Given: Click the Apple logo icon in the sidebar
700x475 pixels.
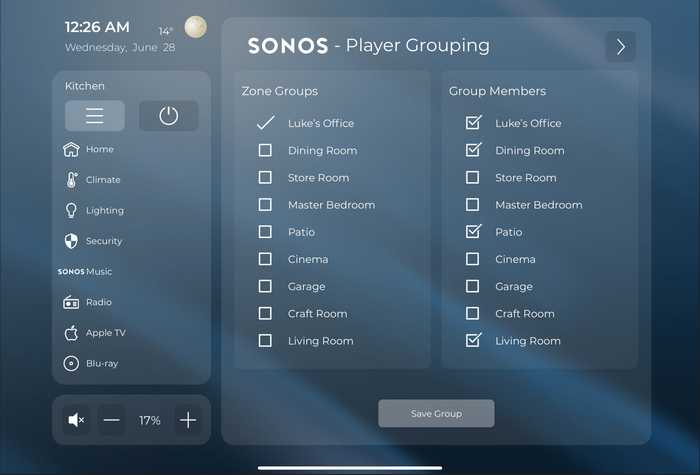Looking at the screenshot, I should 71,333.
